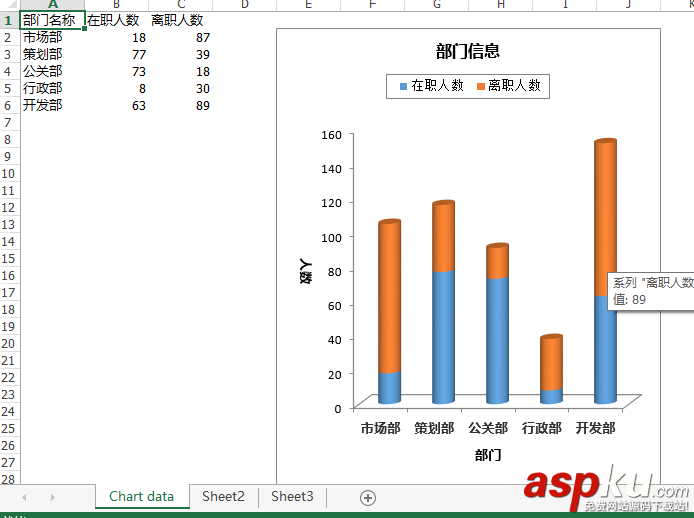Click cell 市场部 in row 2
The image size is (694, 518).
53,37
